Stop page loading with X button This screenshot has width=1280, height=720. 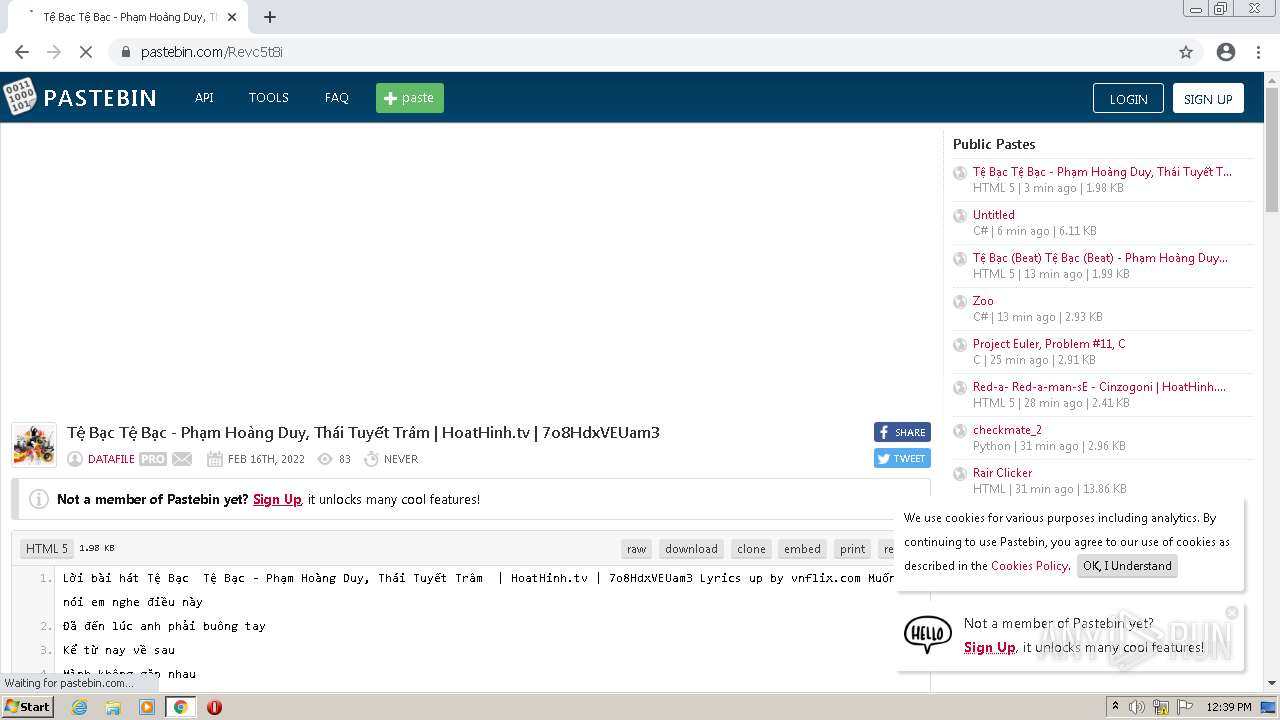point(85,52)
